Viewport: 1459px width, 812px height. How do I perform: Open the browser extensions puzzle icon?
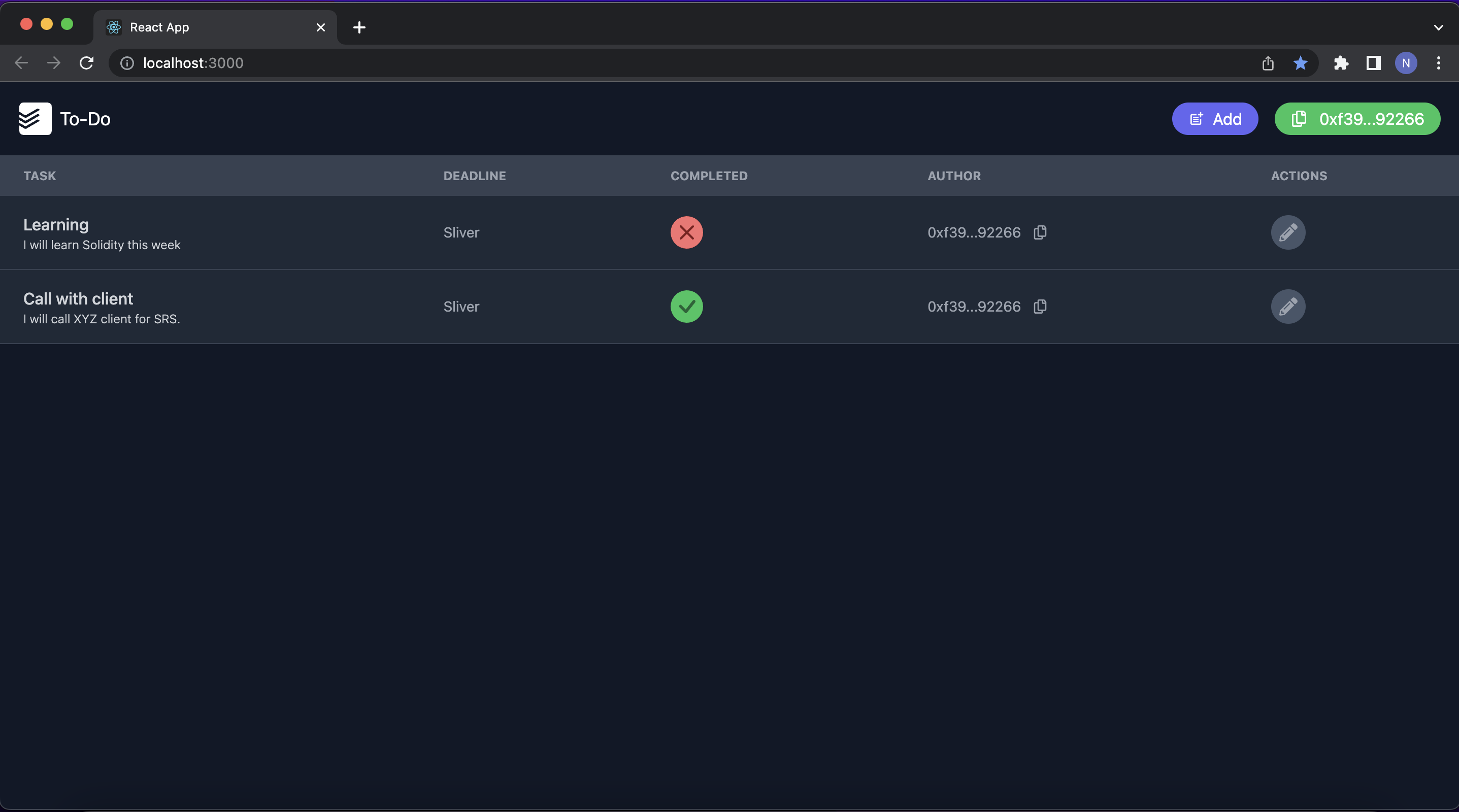coord(1341,63)
